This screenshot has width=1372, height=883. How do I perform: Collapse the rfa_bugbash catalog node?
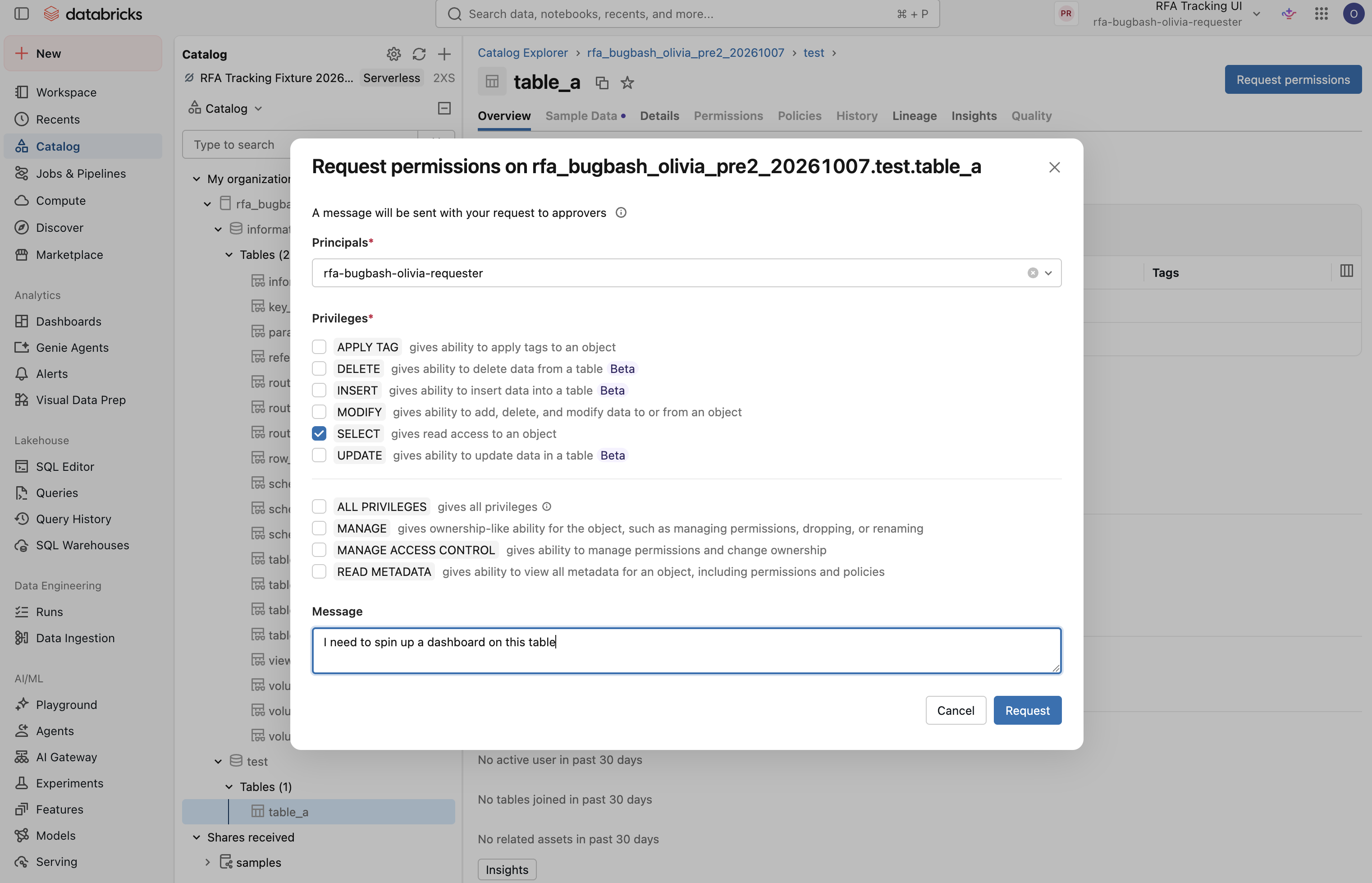[207, 204]
